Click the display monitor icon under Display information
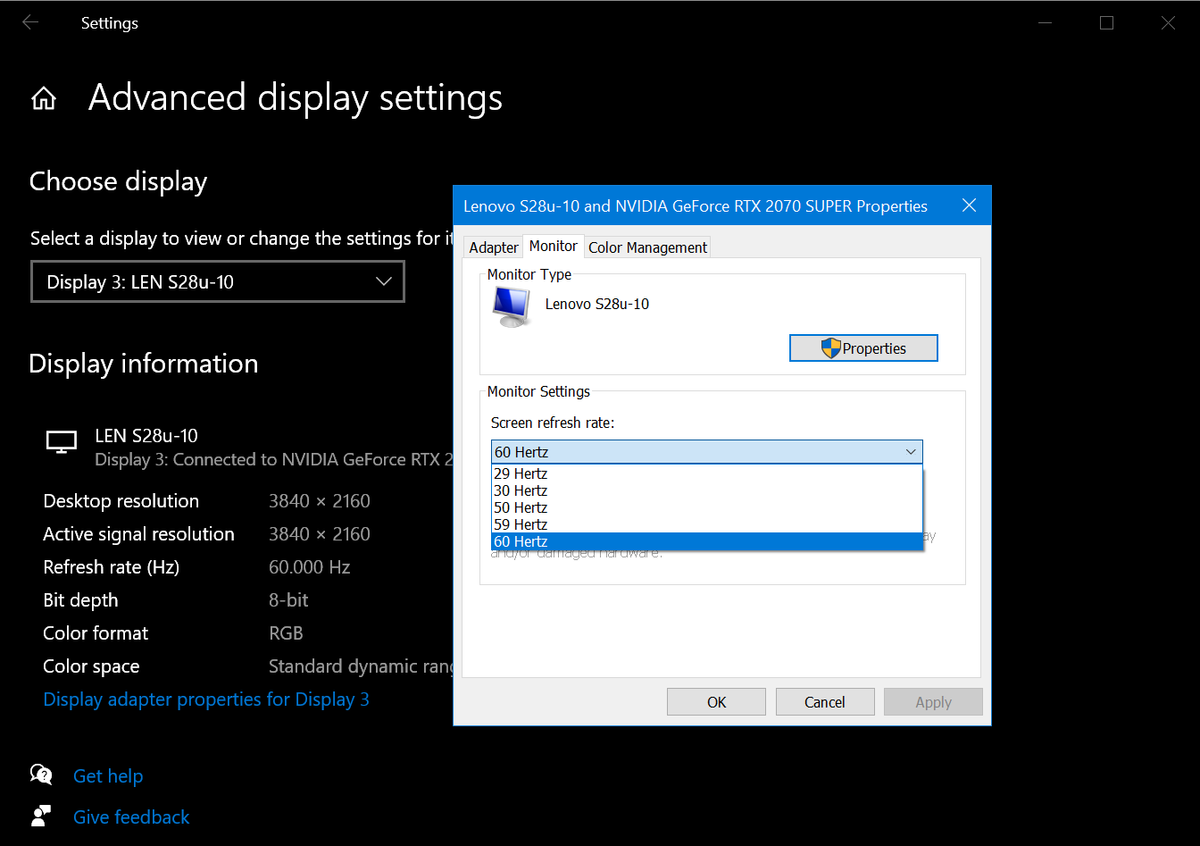 [61, 440]
